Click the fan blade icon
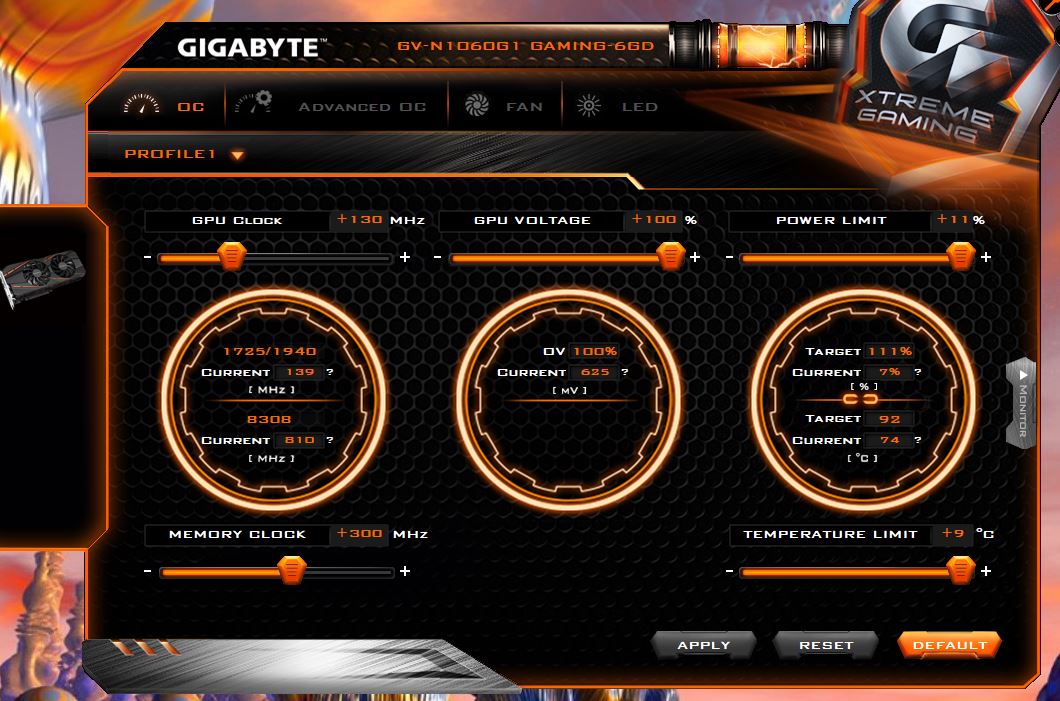Screen dimensions: 1060x701 (477, 105)
